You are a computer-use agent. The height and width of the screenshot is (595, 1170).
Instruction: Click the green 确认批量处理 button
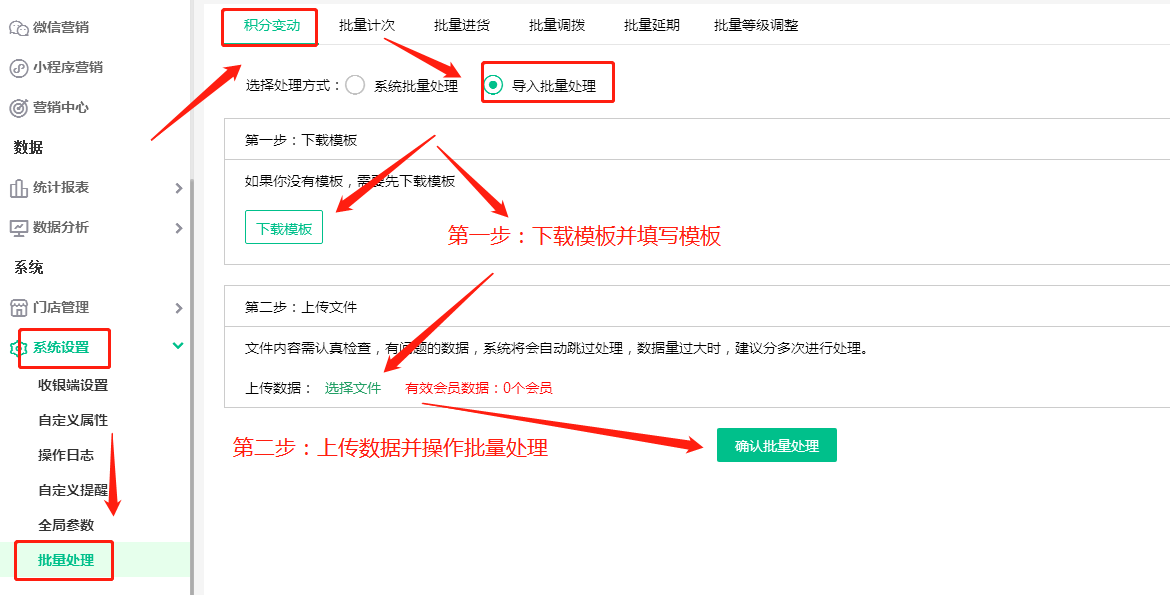pyautogui.click(x=776, y=445)
